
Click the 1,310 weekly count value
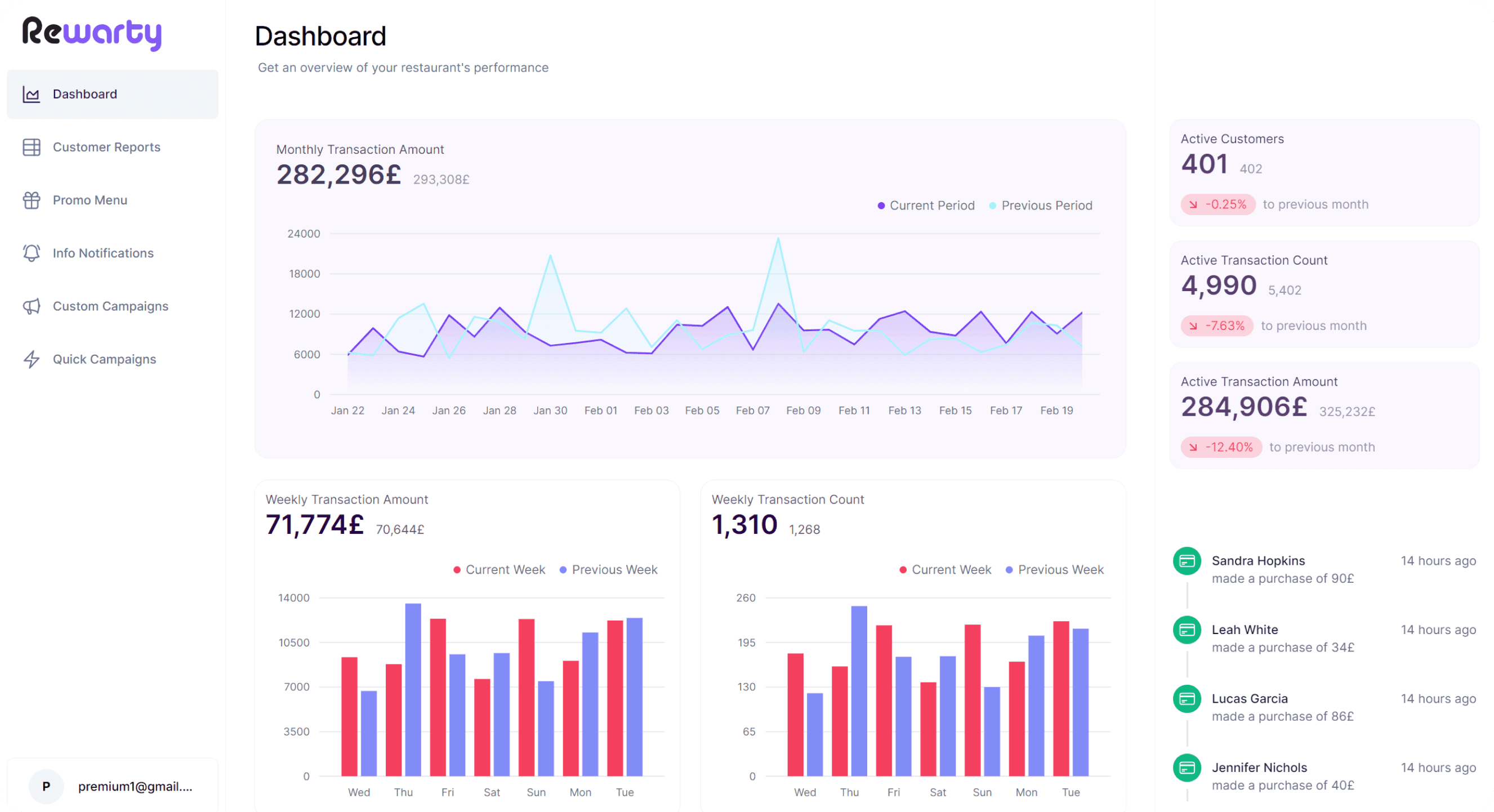coord(744,525)
